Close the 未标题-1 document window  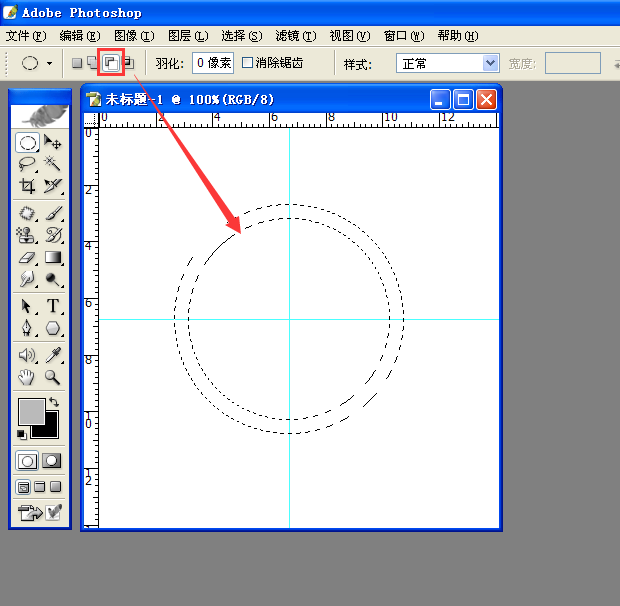(x=486, y=99)
